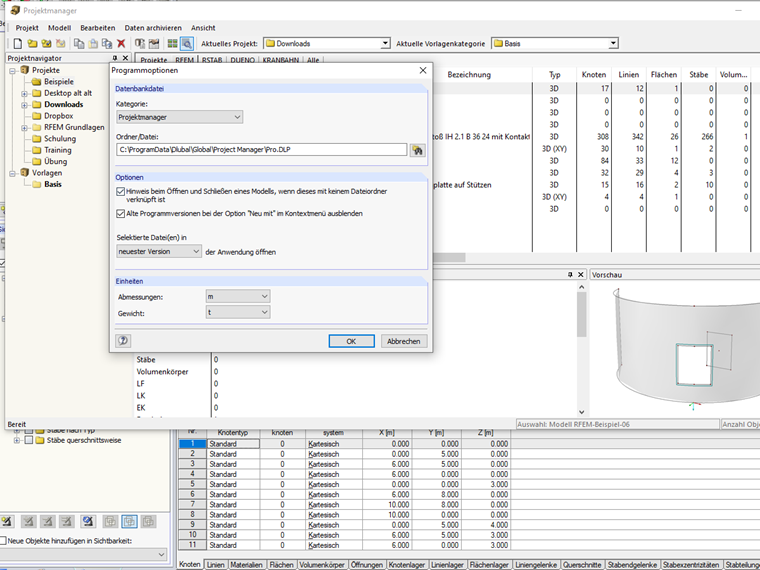760x570 pixels.
Task: Click the folder icon of Dropbox project
Action: pyautogui.click(x=36, y=116)
